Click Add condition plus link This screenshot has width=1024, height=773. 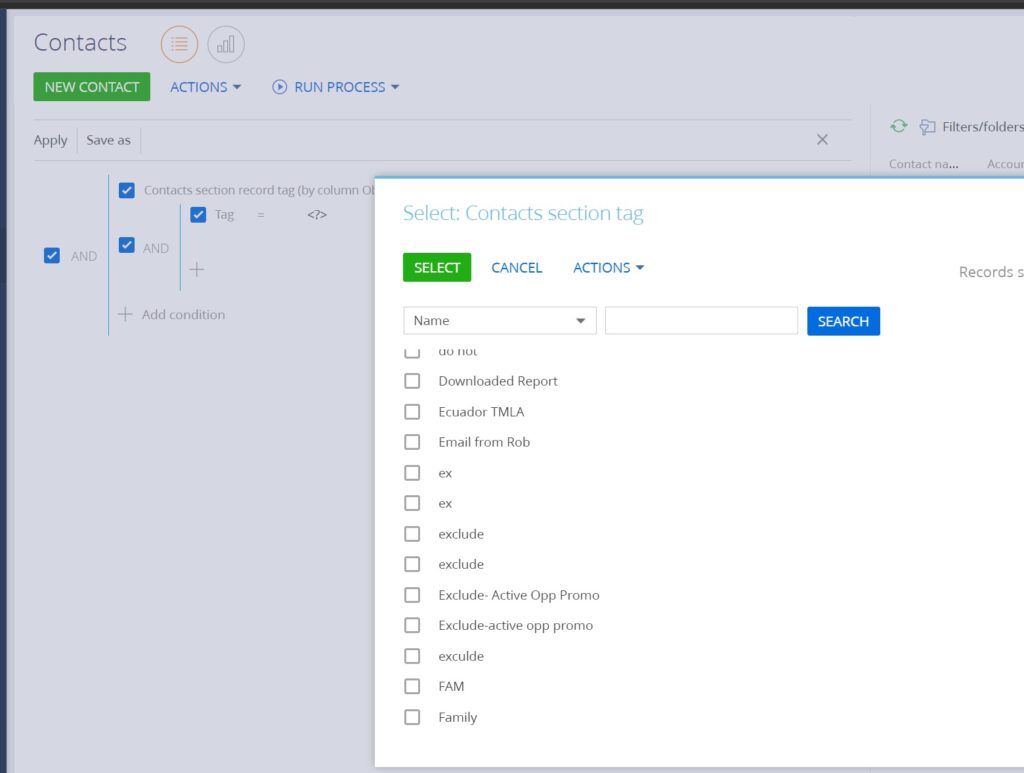point(172,314)
